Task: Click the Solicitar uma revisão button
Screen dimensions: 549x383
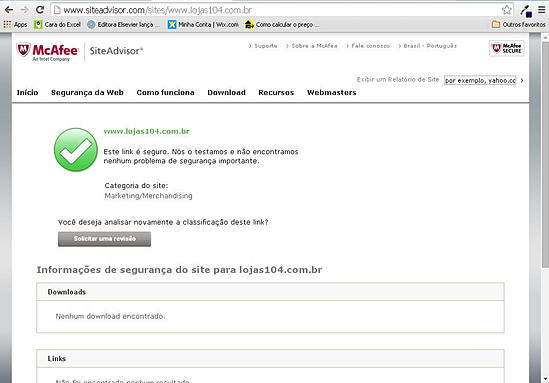Action: (104, 239)
